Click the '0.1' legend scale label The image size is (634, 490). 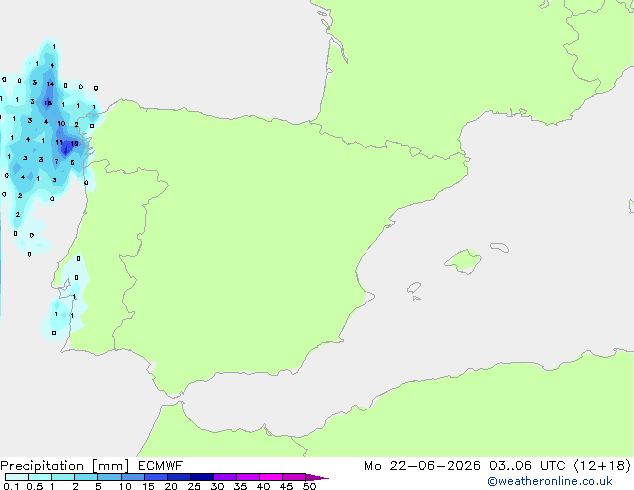(11, 486)
